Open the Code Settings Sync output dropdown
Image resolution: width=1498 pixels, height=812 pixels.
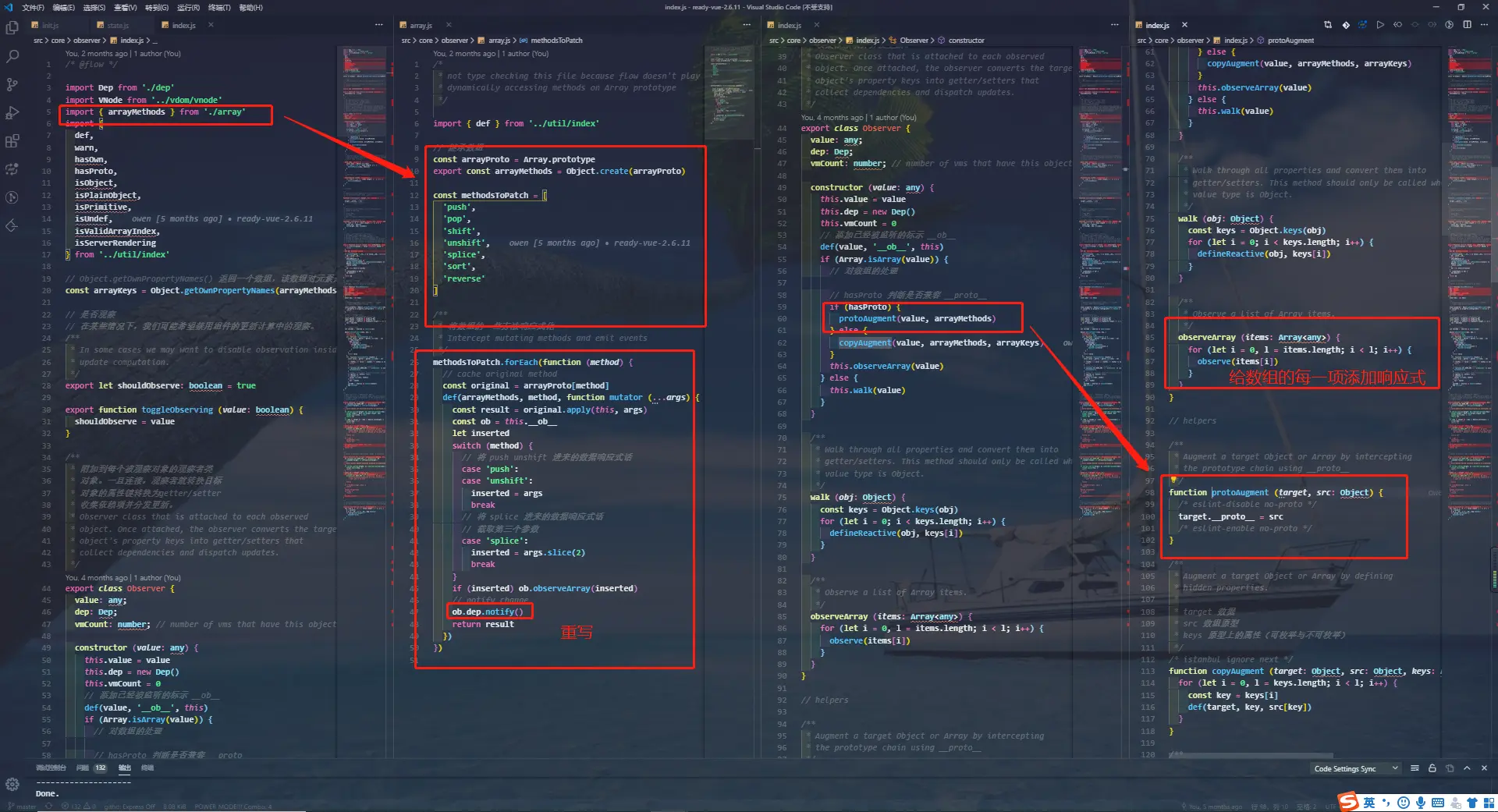pyautogui.click(x=1356, y=768)
